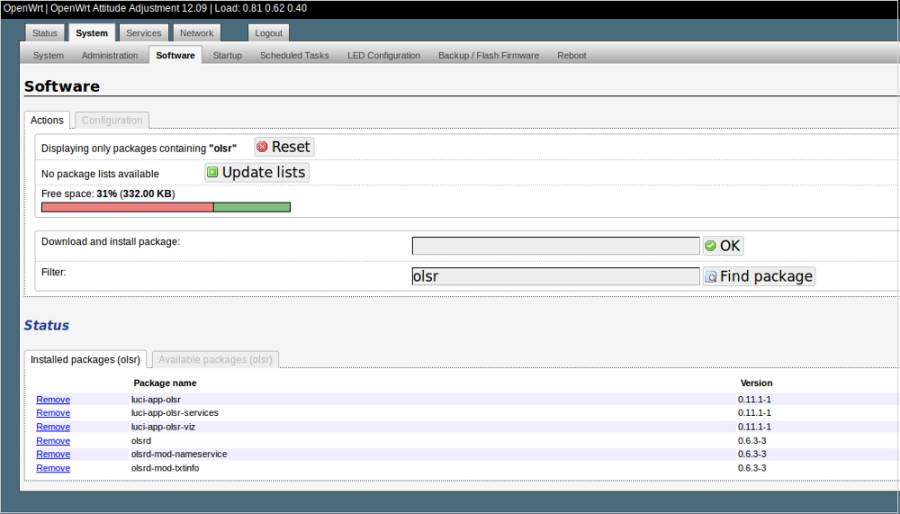The height and width of the screenshot is (514, 900).
Task: Remove the olsrd-mod-txtinfo package
Action: point(53,468)
